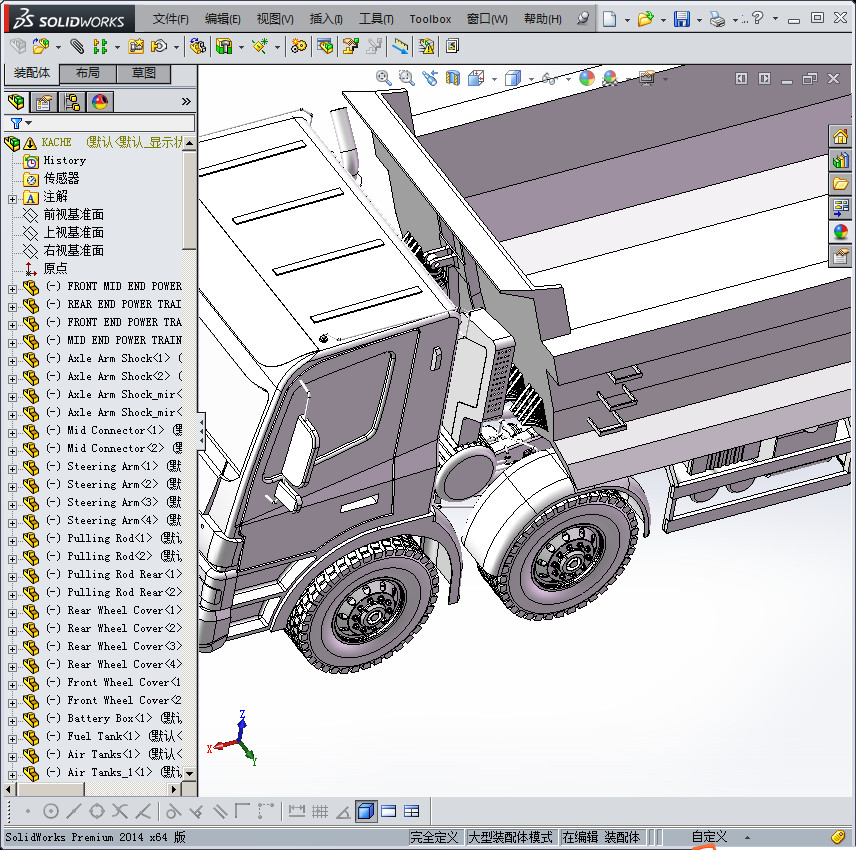856x850 pixels.
Task: Open SolidWorks Resources home icon in task pane
Action: coord(840,137)
